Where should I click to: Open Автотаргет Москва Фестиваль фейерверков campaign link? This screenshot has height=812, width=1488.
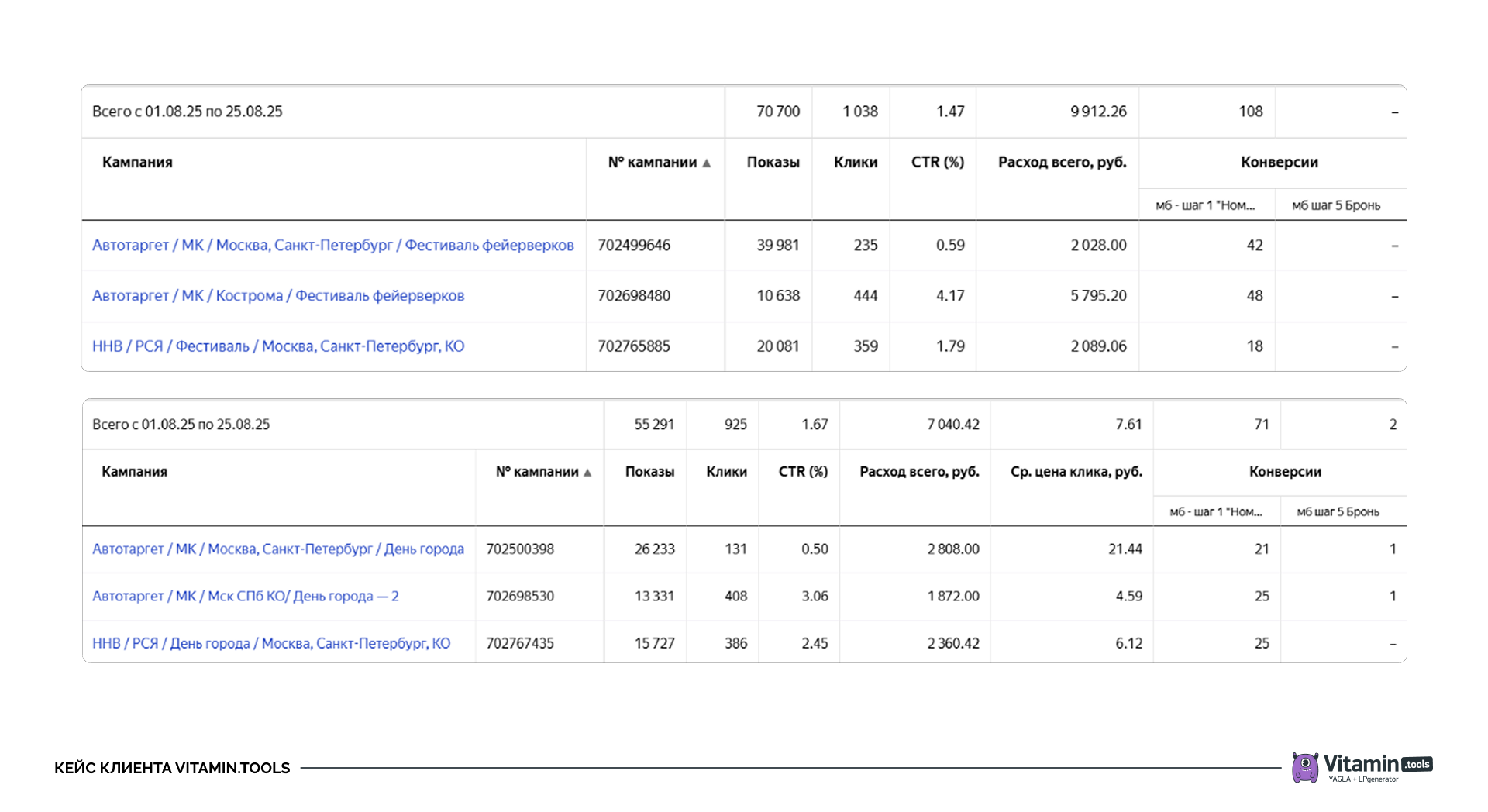332,246
